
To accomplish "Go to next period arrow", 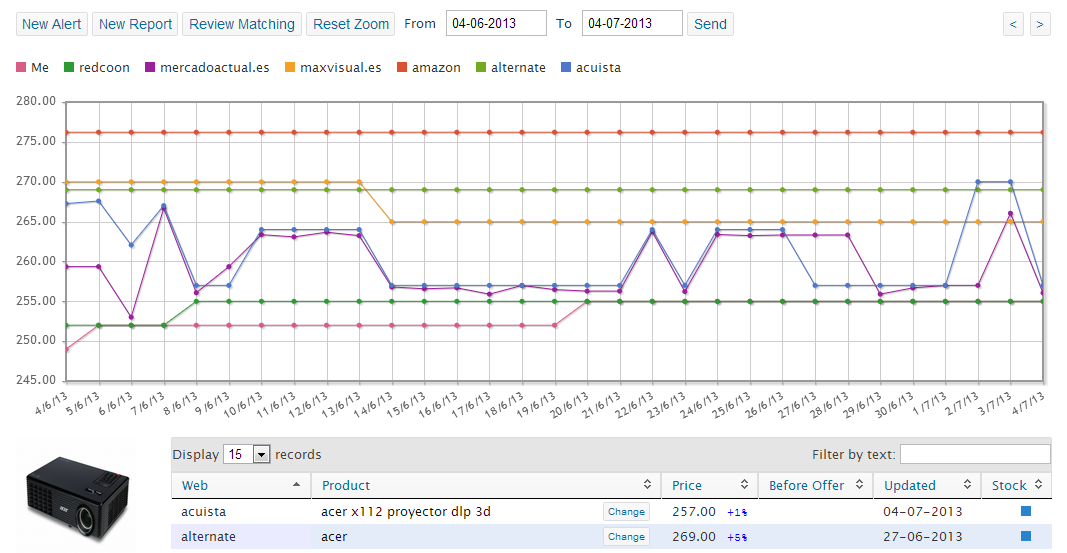I will tap(1040, 24).
